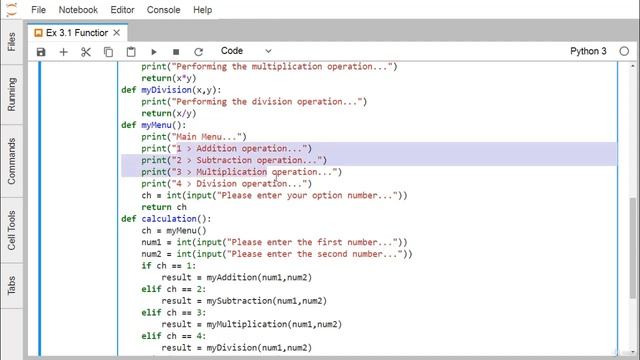Insert a new cell with the plus icon
This screenshot has height=360, width=640.
click(63, 52)
